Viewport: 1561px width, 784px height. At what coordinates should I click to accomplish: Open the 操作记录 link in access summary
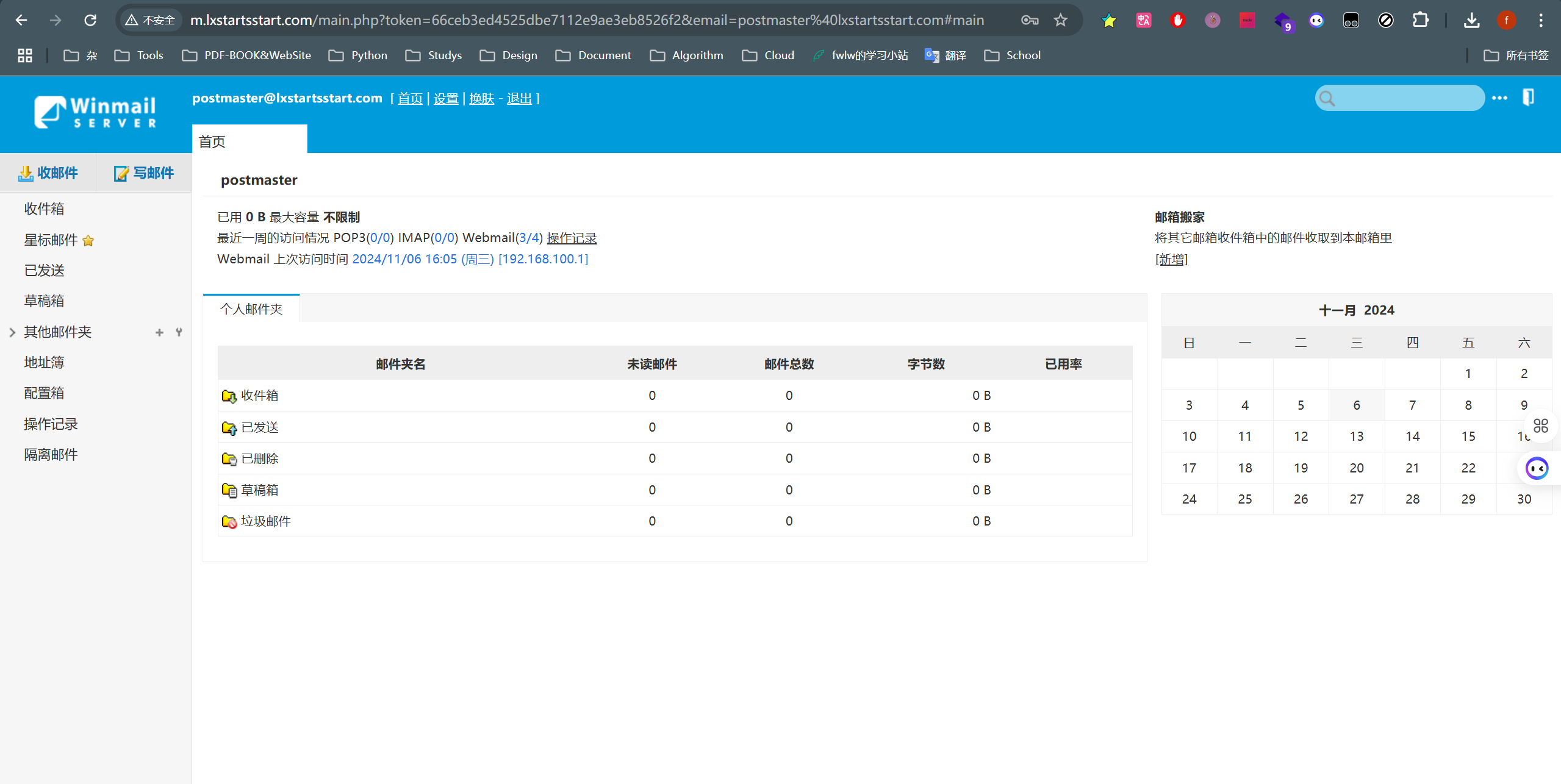coord(572,238)
